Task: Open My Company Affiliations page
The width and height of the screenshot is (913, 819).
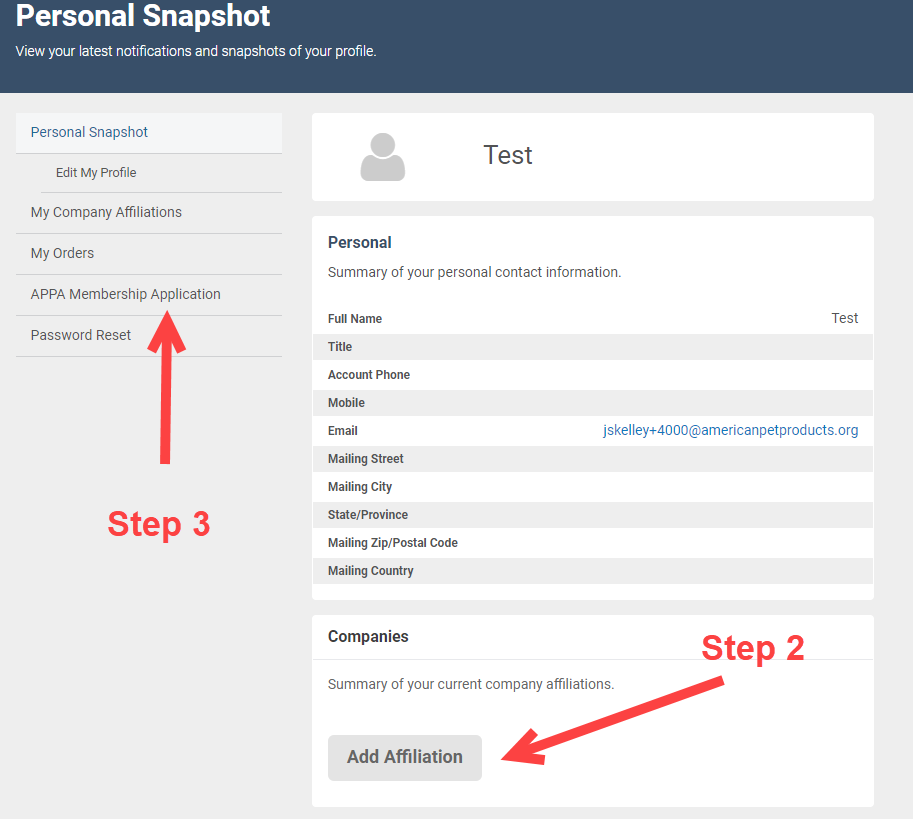Action: (x=106, y=212)
